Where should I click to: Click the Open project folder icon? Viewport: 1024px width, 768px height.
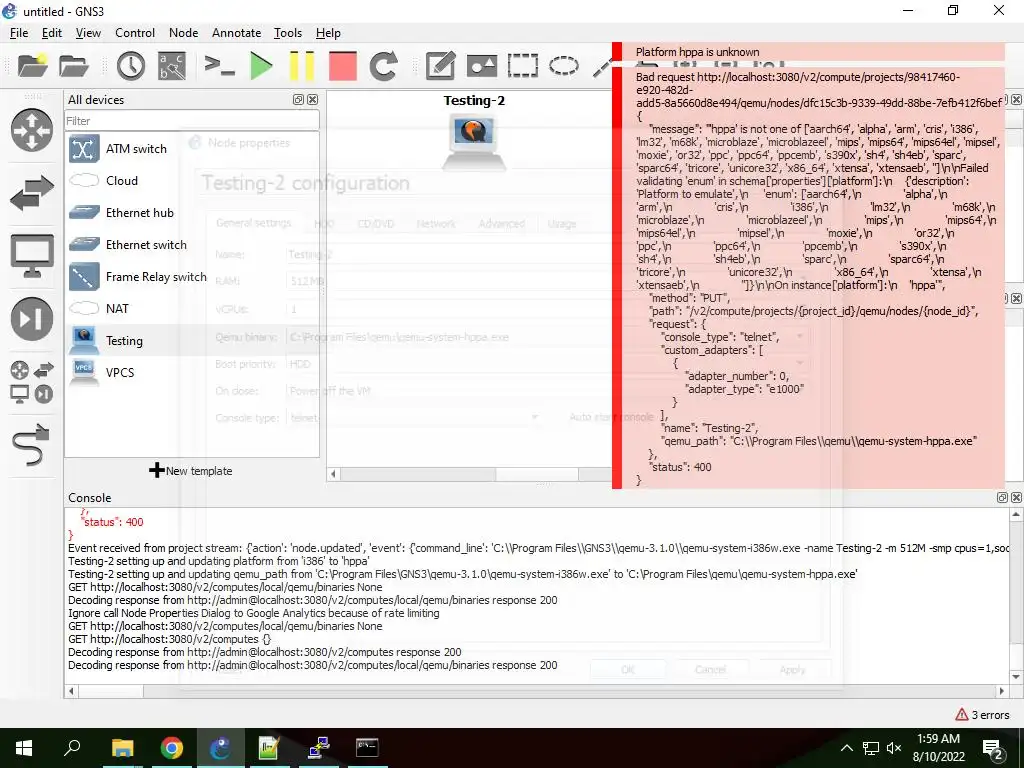point(73,66)
